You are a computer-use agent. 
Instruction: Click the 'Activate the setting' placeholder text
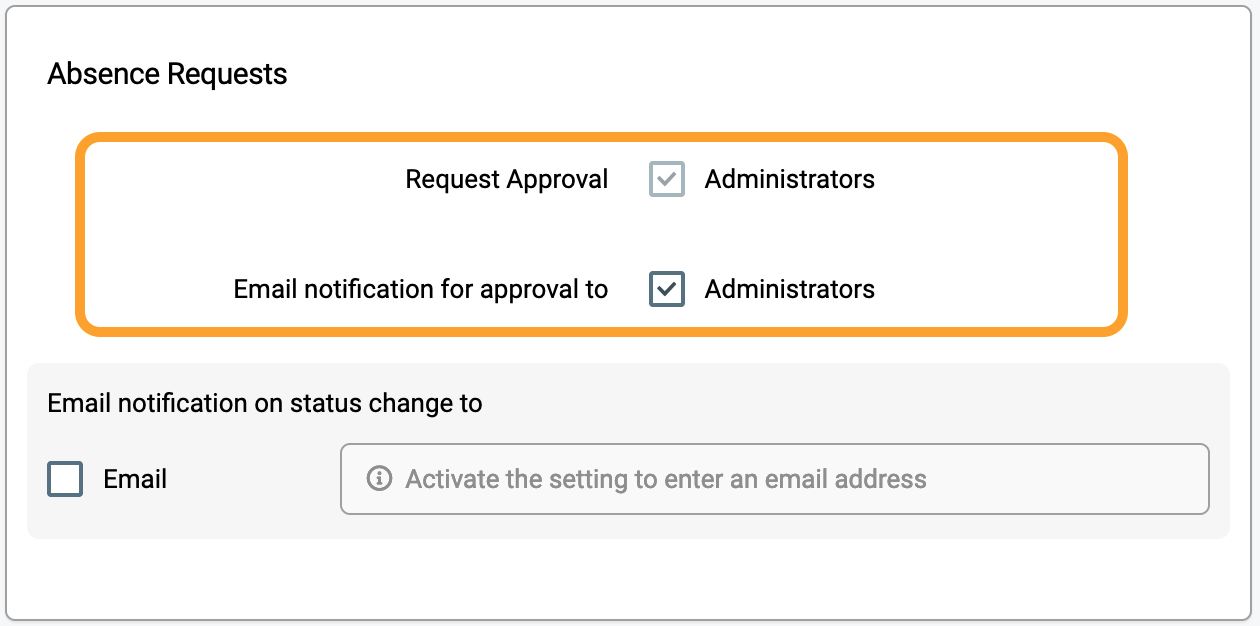pos(666,479)
